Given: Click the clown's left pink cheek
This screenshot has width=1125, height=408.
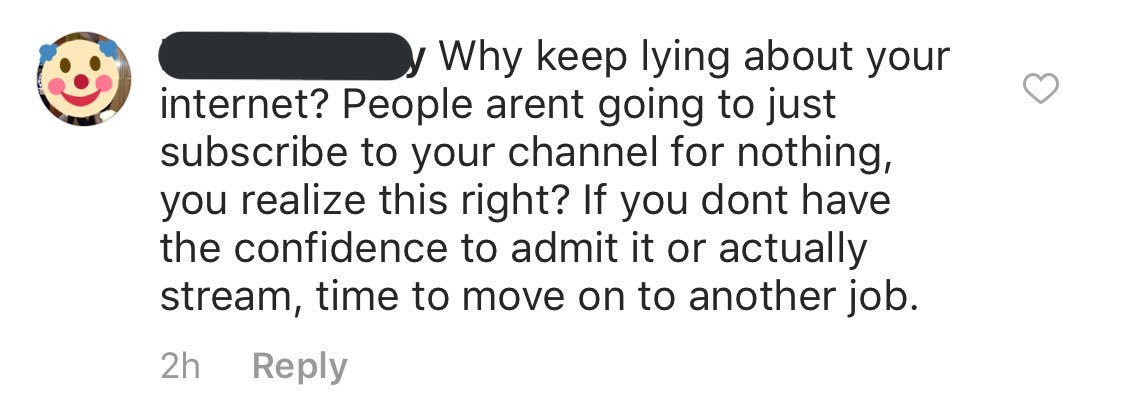Looking at the screenshot, I should pyautogui.click(x=57, y=86).
